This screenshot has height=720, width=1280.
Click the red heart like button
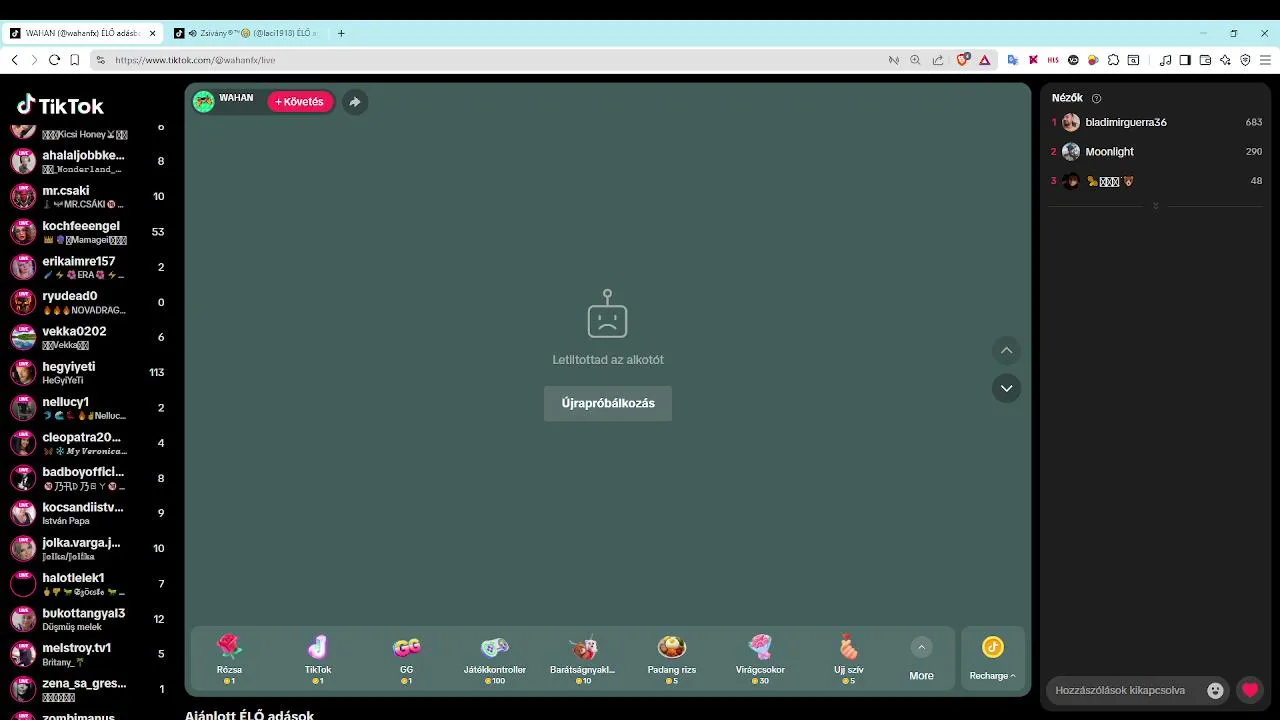(1249, 690)
